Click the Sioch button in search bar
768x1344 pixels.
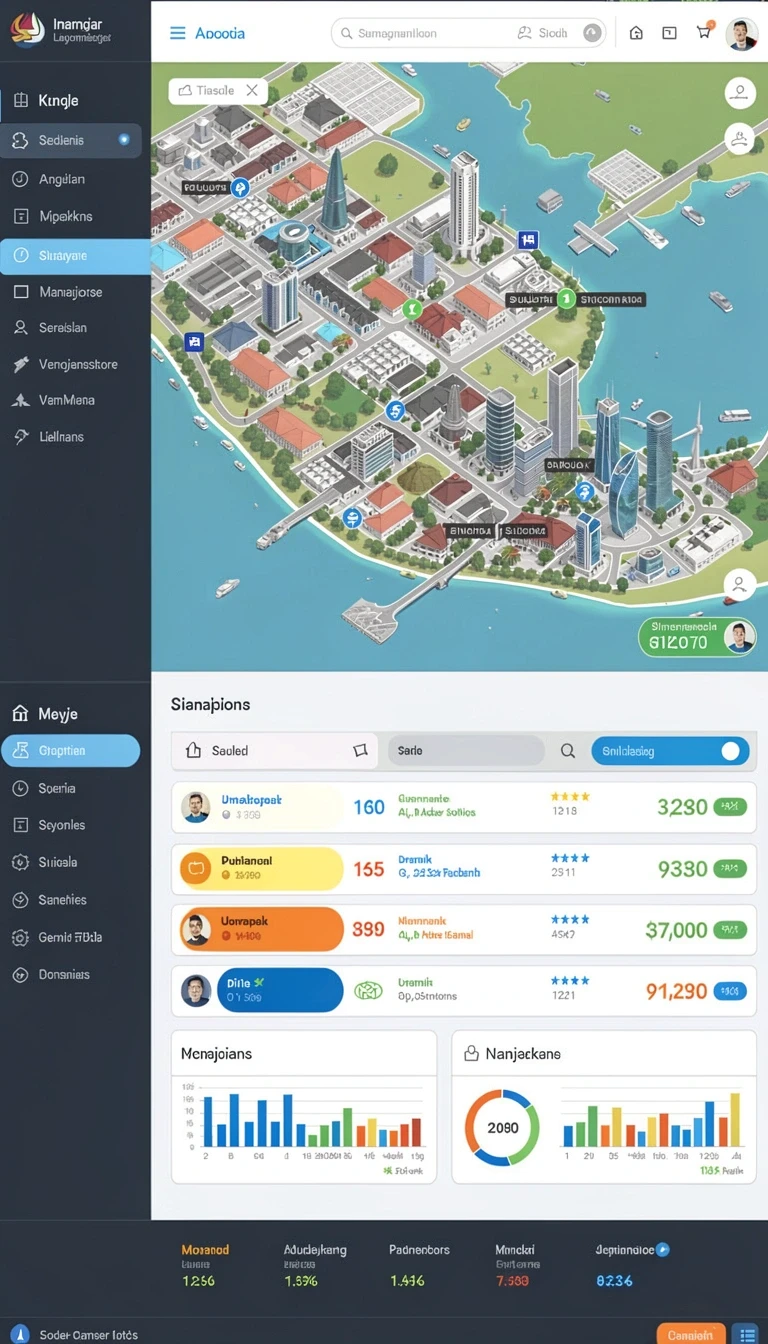pyautogui.click(x=544, y=33)
